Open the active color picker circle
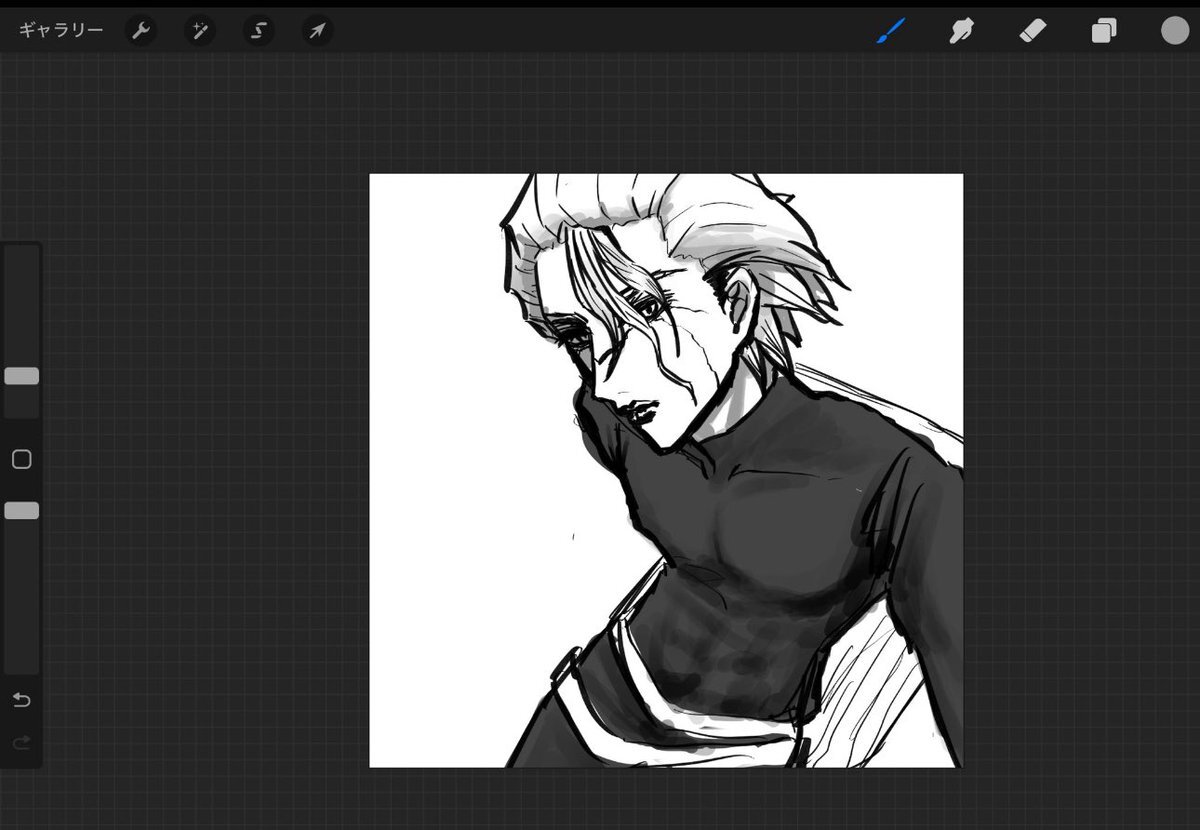 [1175, 31]
